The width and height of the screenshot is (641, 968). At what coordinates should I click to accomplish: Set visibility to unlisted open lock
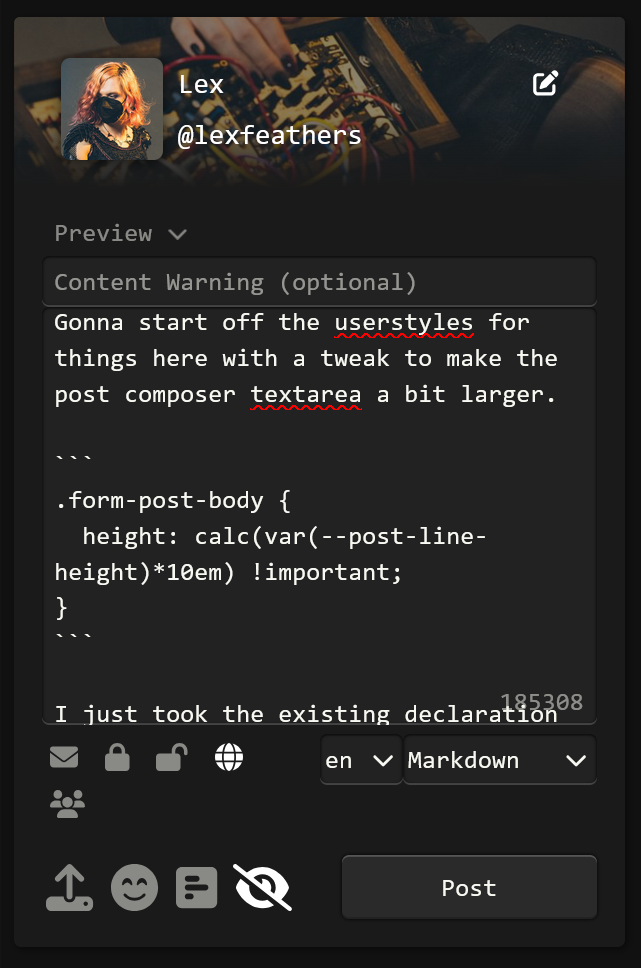point(172,759)
